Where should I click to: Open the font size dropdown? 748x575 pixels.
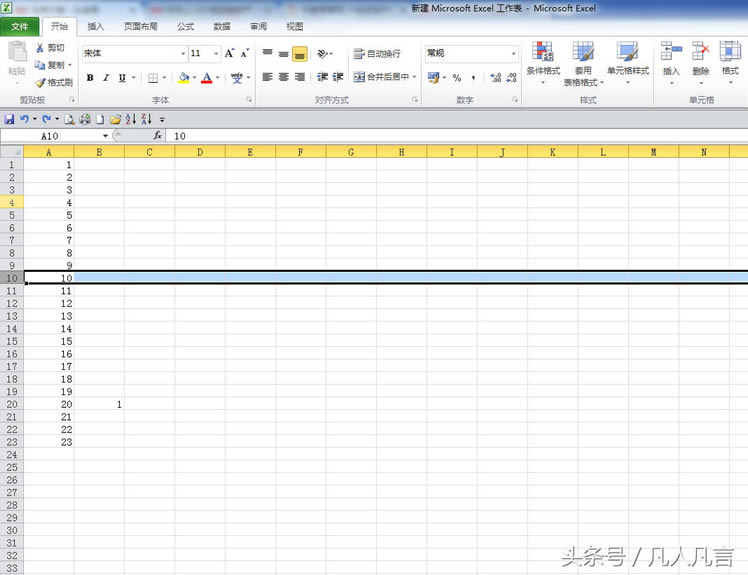point(216,54)
